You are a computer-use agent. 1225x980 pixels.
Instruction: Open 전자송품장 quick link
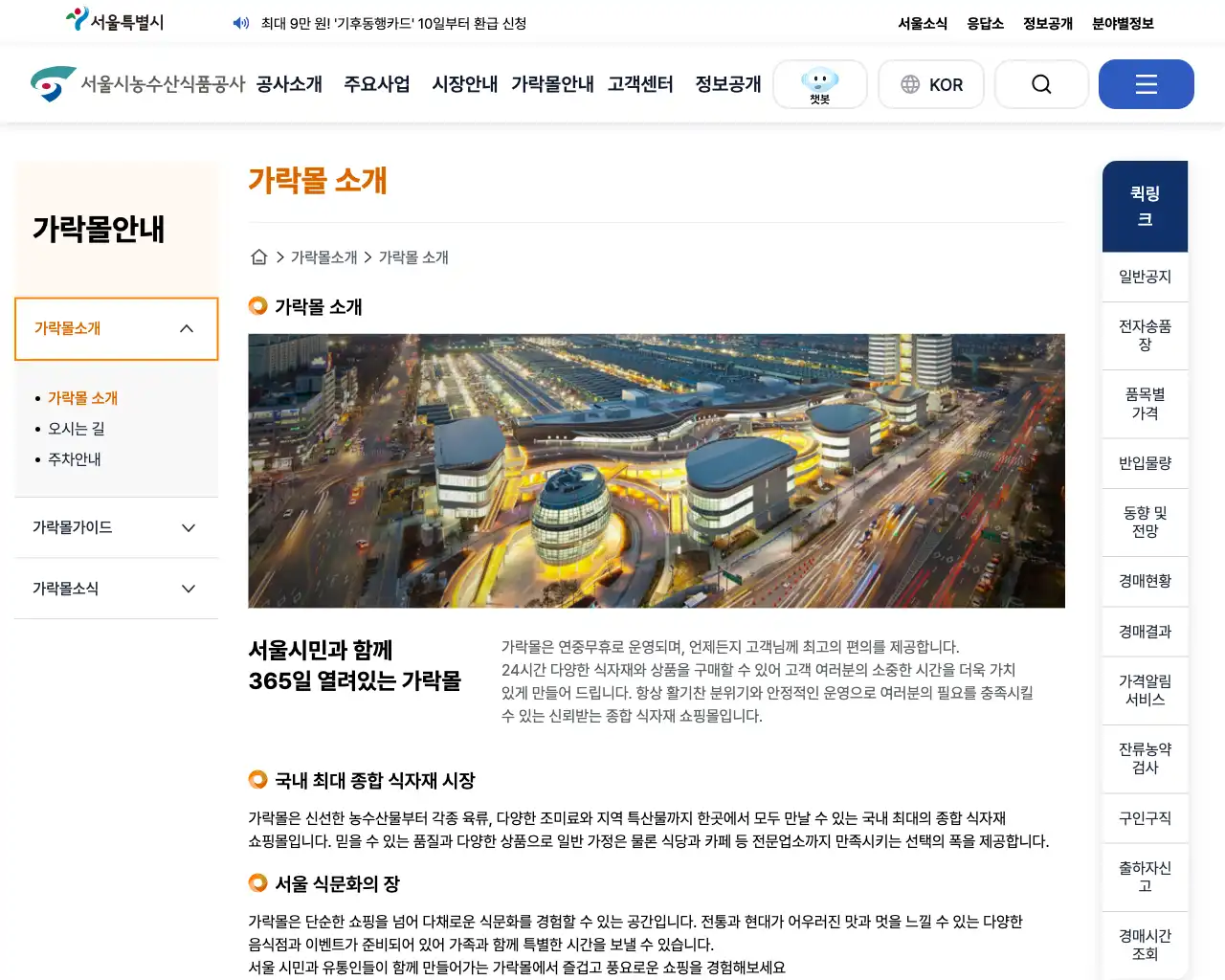click(1145, 336)
